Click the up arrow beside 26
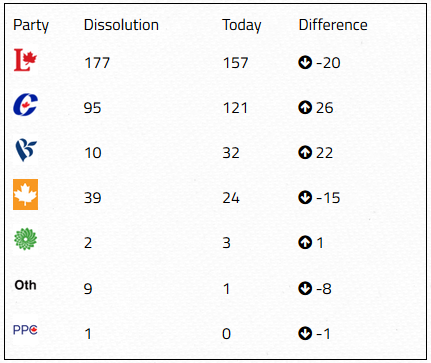 (305, 107)
